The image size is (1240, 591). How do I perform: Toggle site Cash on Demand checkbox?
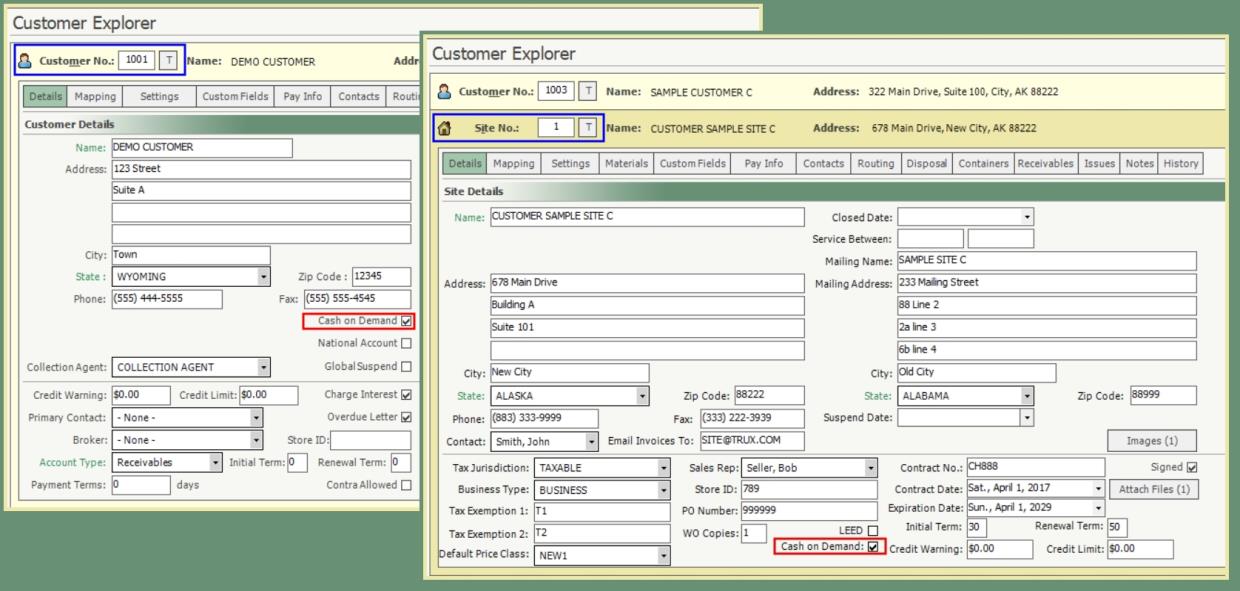(x=873, y=548)
